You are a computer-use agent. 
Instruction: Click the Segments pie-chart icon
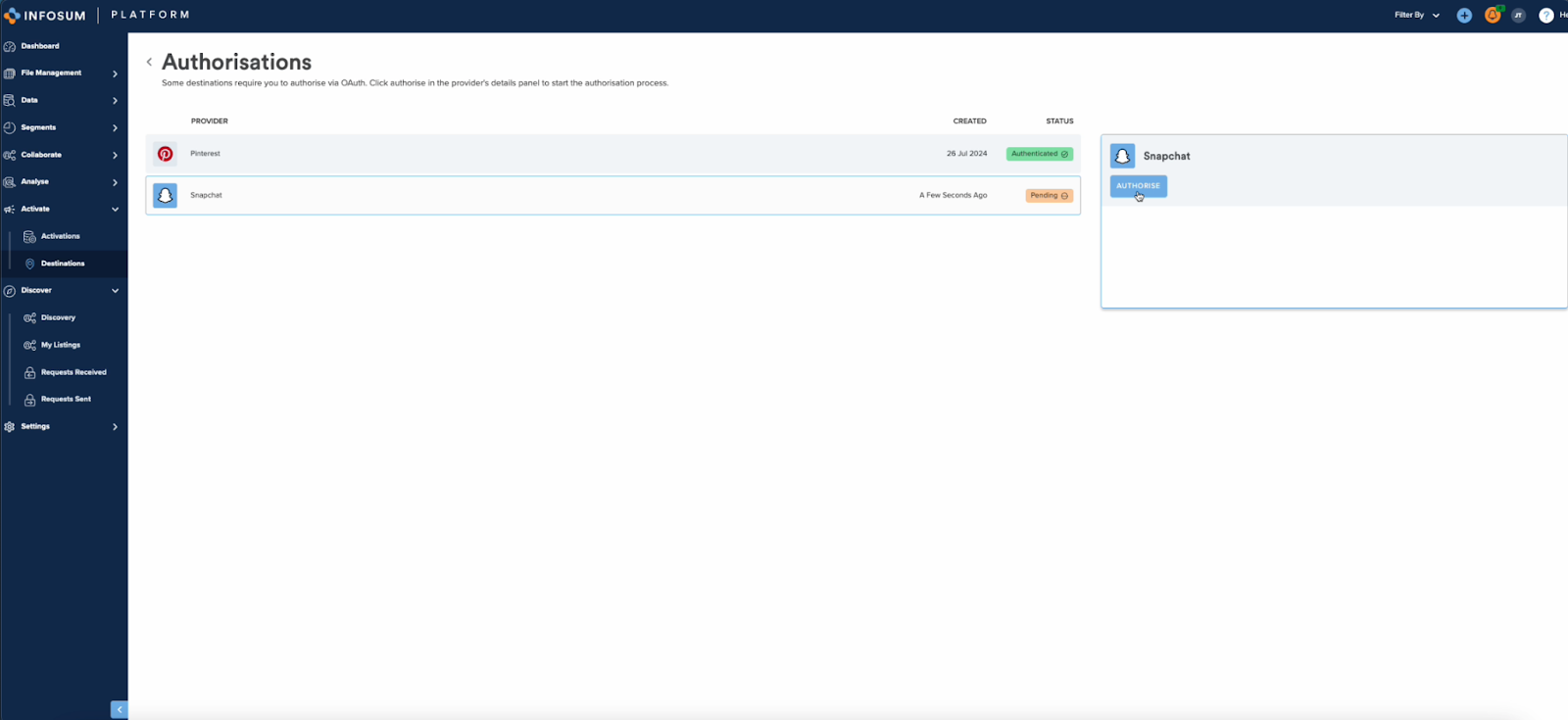click(10, 127)
